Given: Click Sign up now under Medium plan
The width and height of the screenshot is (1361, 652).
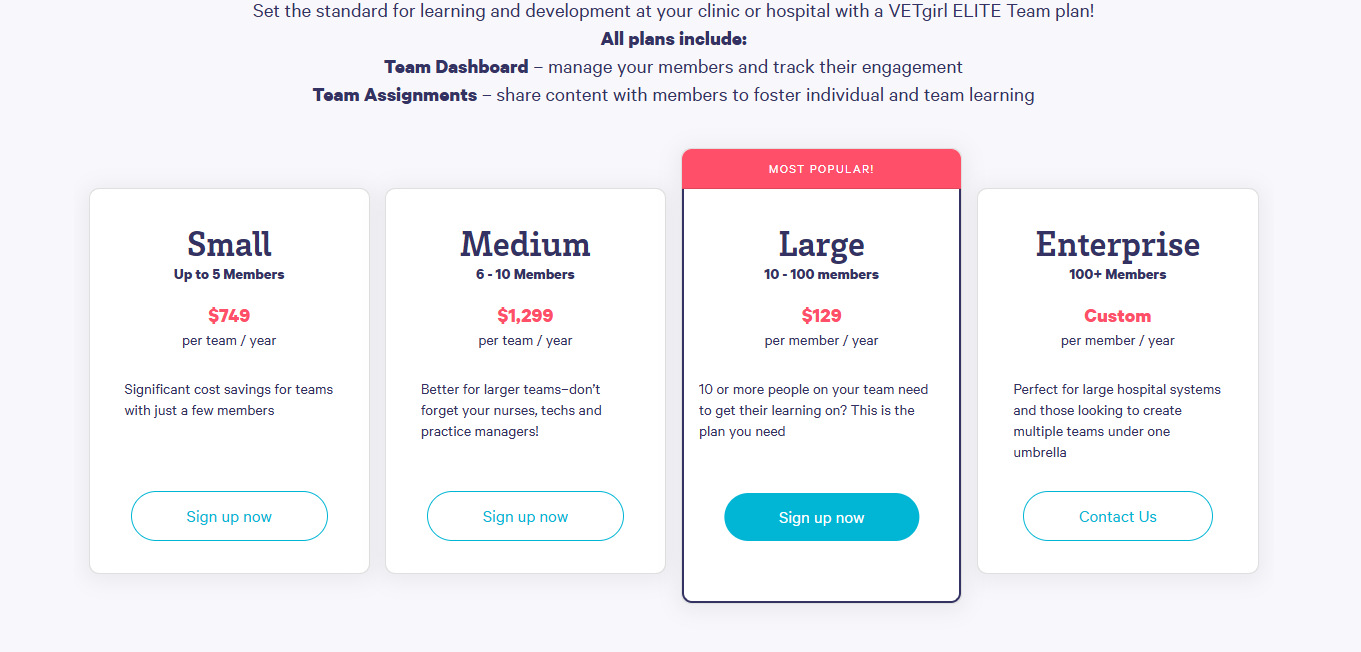Looking at the screenshot, I should coord(525,516).
